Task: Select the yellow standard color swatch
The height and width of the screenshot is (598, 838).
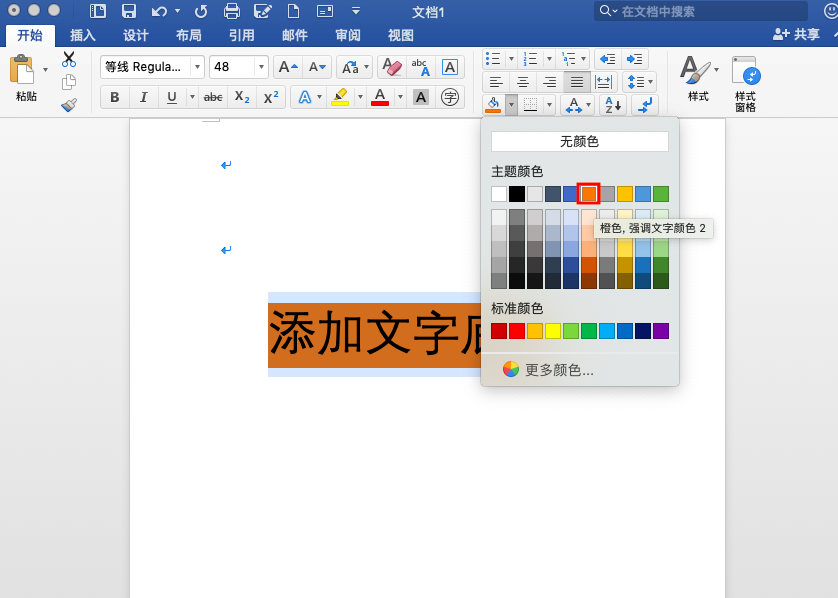Action: tap(553, 331)
